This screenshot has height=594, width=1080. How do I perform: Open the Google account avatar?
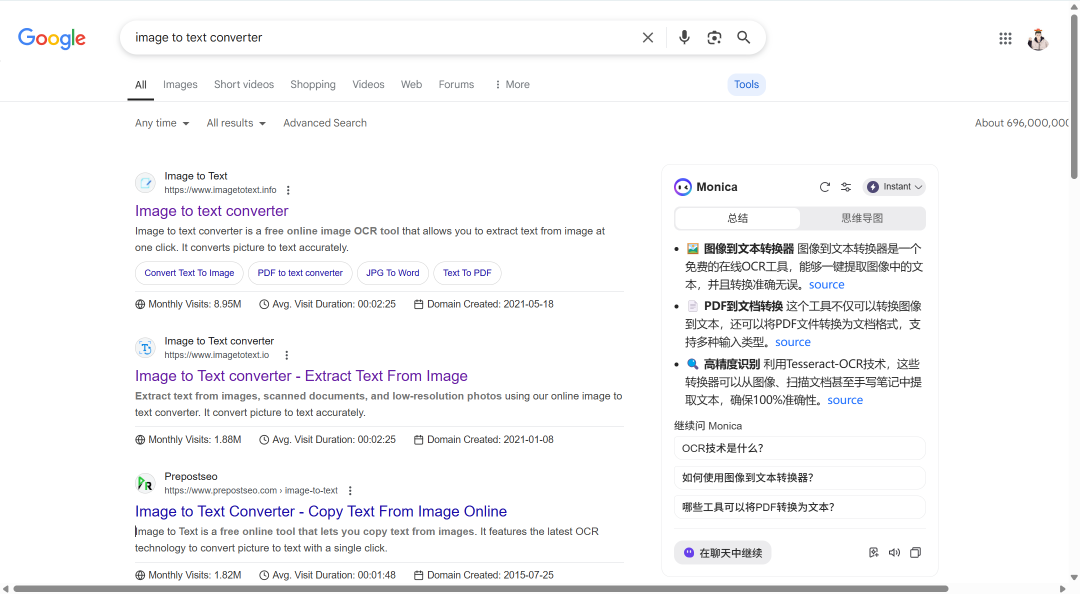[1037, 39]
